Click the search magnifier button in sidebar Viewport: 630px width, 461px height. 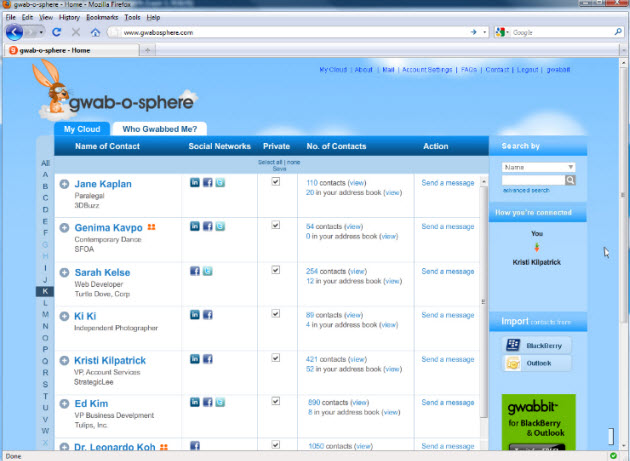click(570, 180)
